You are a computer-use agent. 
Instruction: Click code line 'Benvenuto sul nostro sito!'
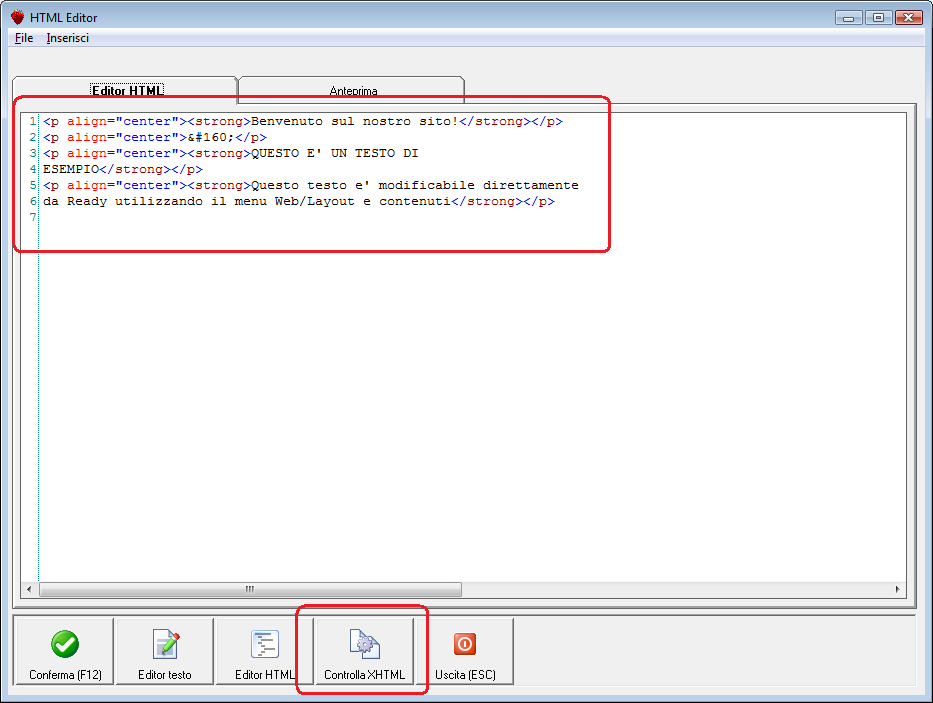coord(355,121)
